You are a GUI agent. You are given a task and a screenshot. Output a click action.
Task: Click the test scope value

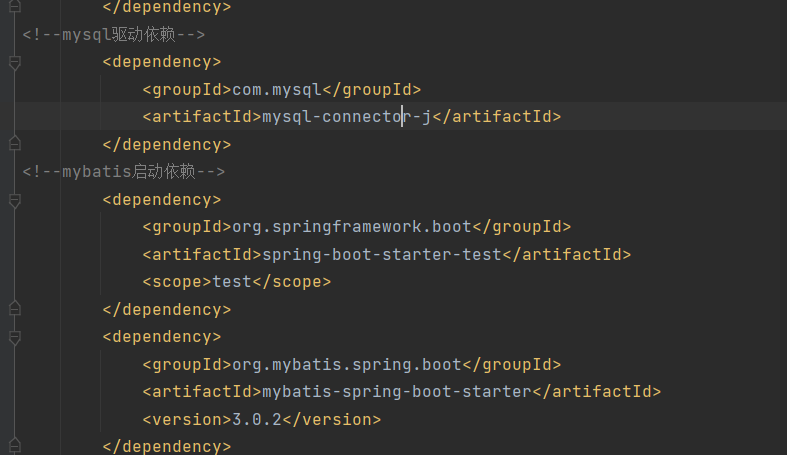tap(232, 282)
